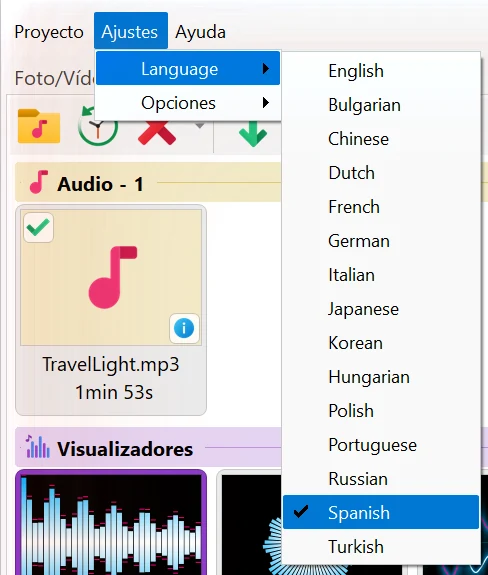The image size is (488, 575).
Task: Open the Proyecto menu
Action: click(49, 32)
